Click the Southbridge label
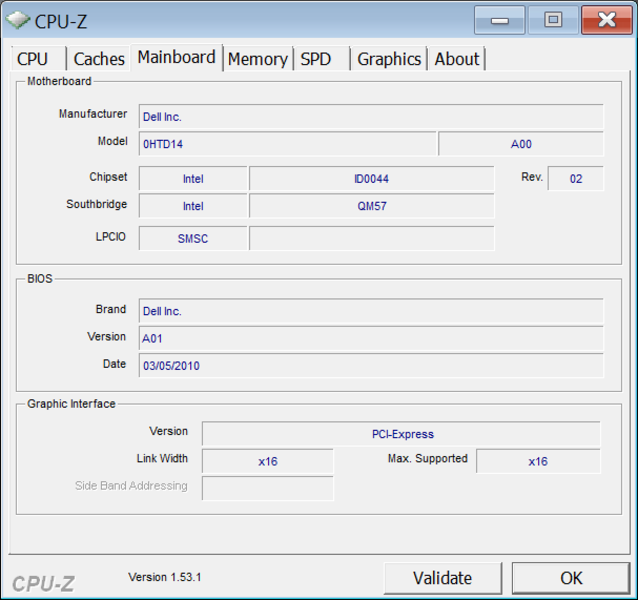Viewport: 638px width, 600px height. [96, 204]
